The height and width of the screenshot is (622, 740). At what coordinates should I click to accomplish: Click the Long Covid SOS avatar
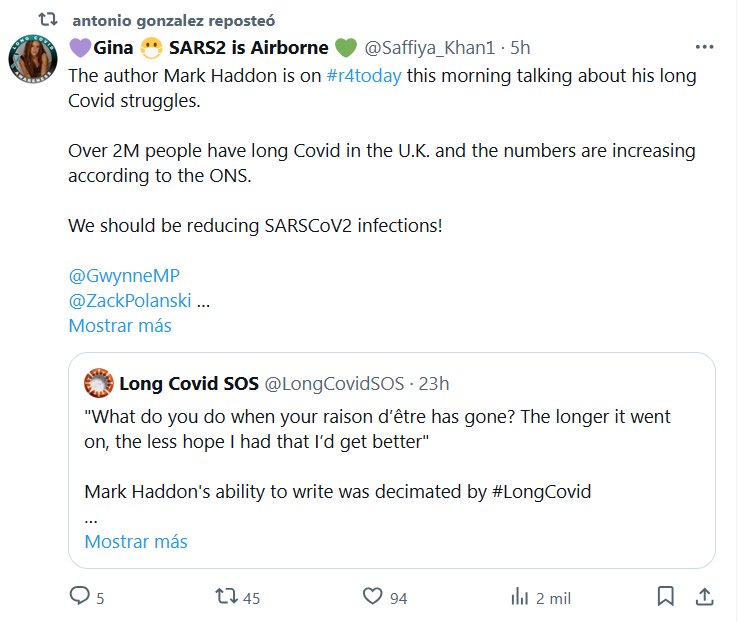pyautogui.click(x=98, y=383)
